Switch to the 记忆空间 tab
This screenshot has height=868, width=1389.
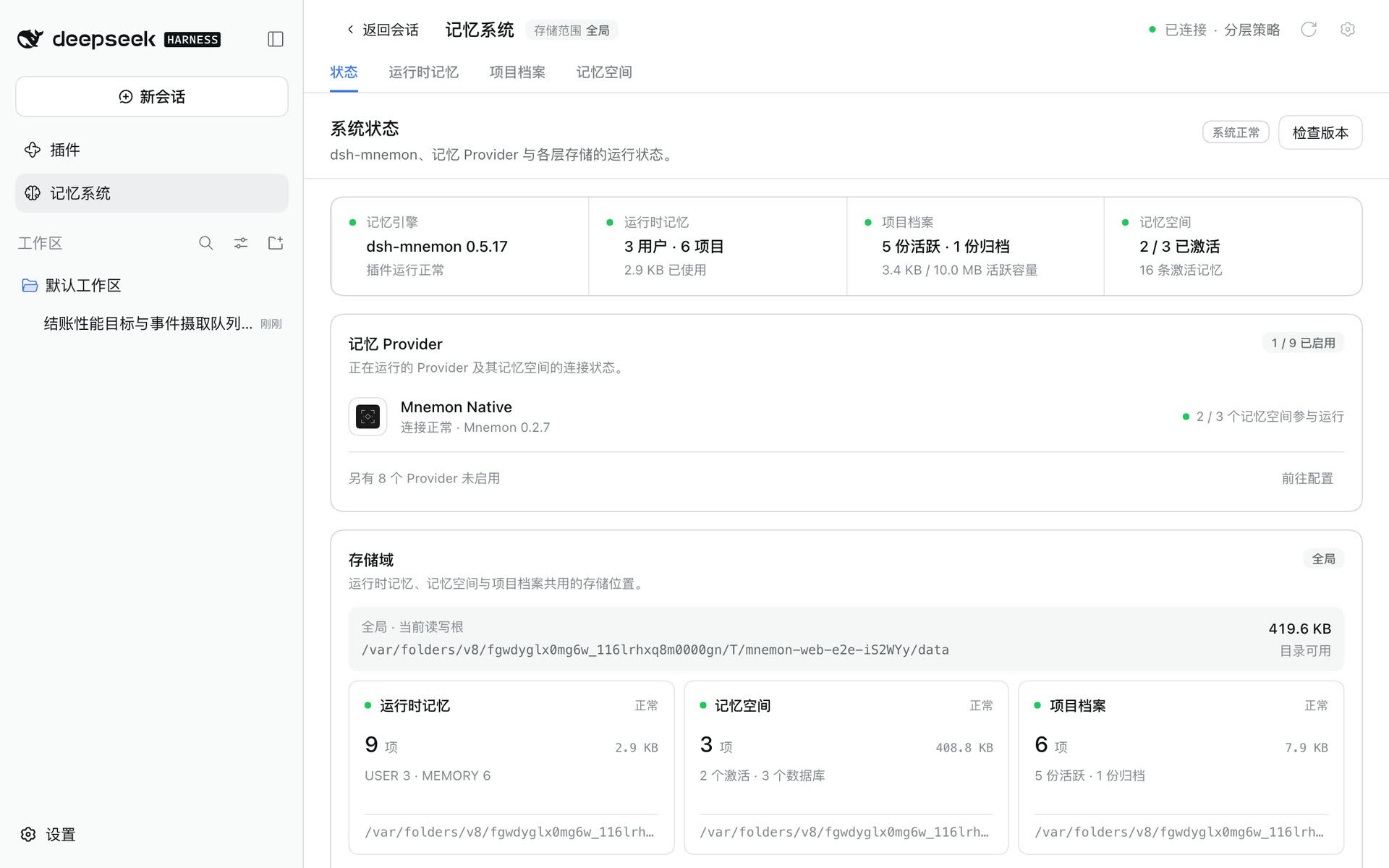(604, 72)
